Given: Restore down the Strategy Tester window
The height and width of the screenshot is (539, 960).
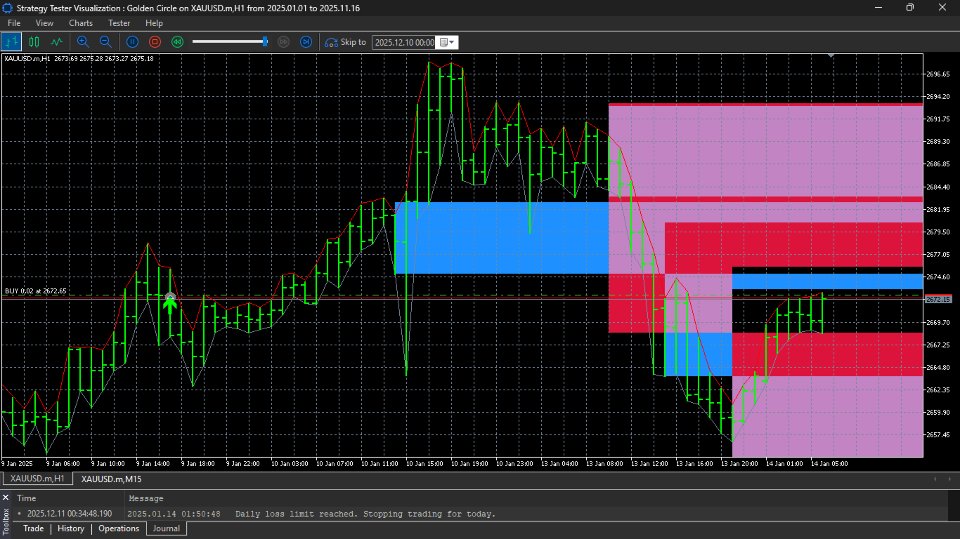Looking at the screenshot, I should coord(910,8).
